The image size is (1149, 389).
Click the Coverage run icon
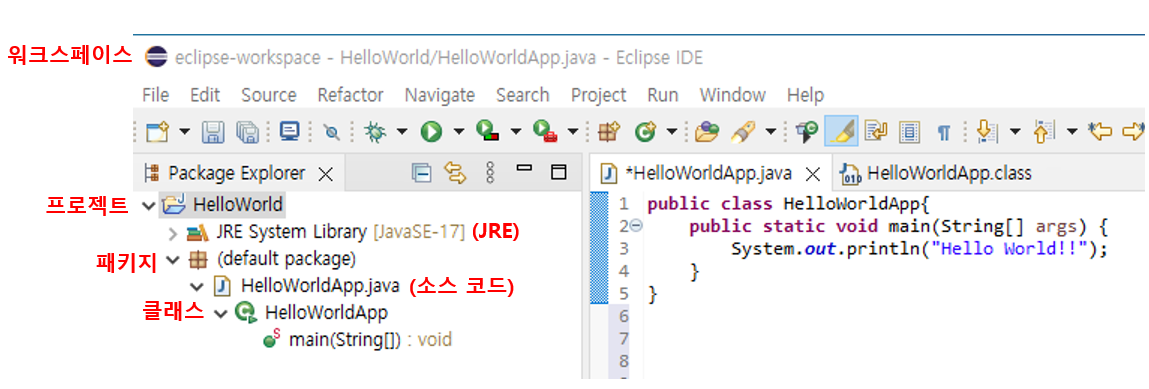pos(488,132)
